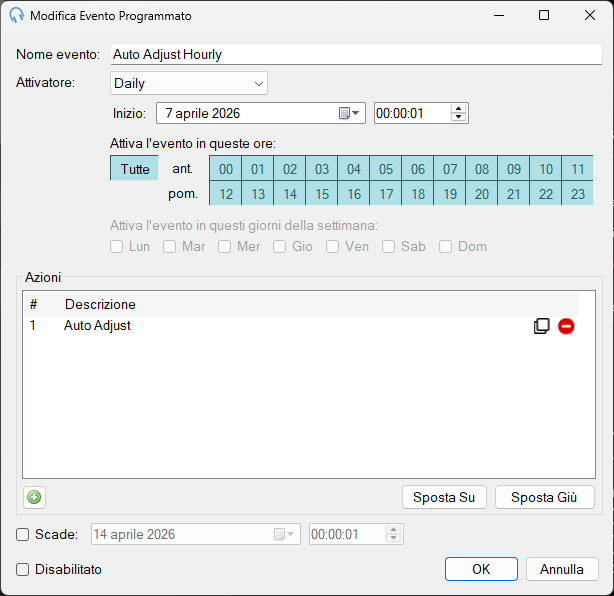The width and height of the screenshot is (614, 596).
Task: Select the Auto Adjust action row
Action: click(302, 326)
